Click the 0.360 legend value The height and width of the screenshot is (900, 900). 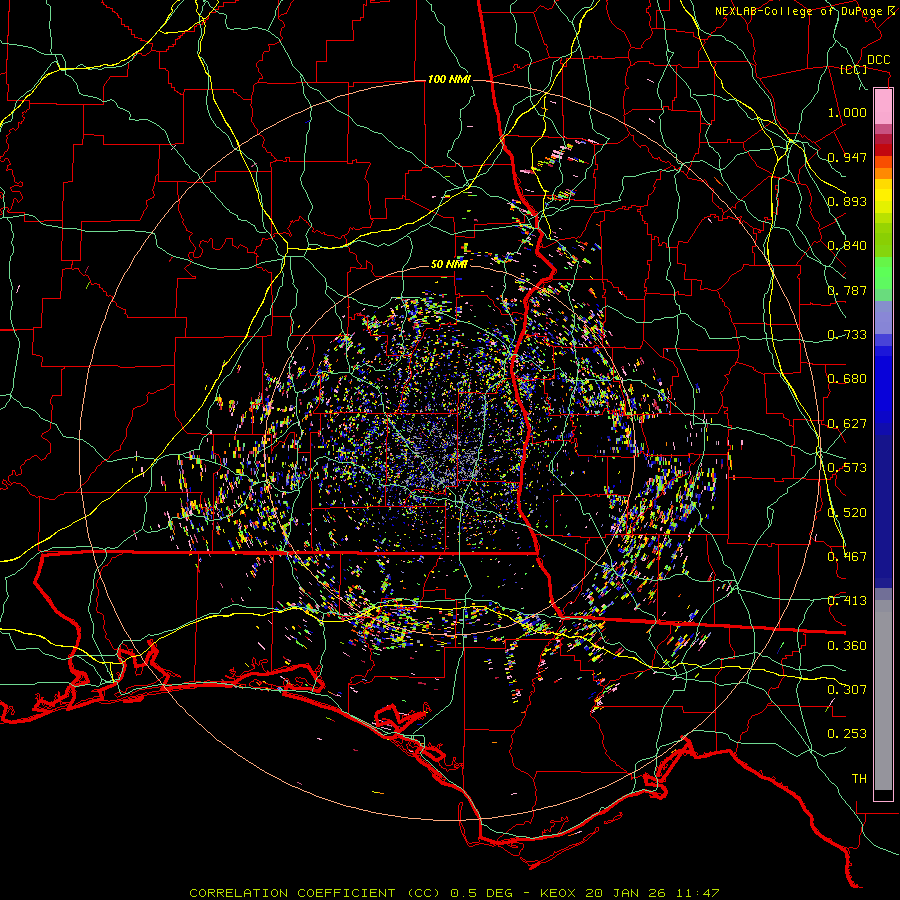(x=847, y=646)
